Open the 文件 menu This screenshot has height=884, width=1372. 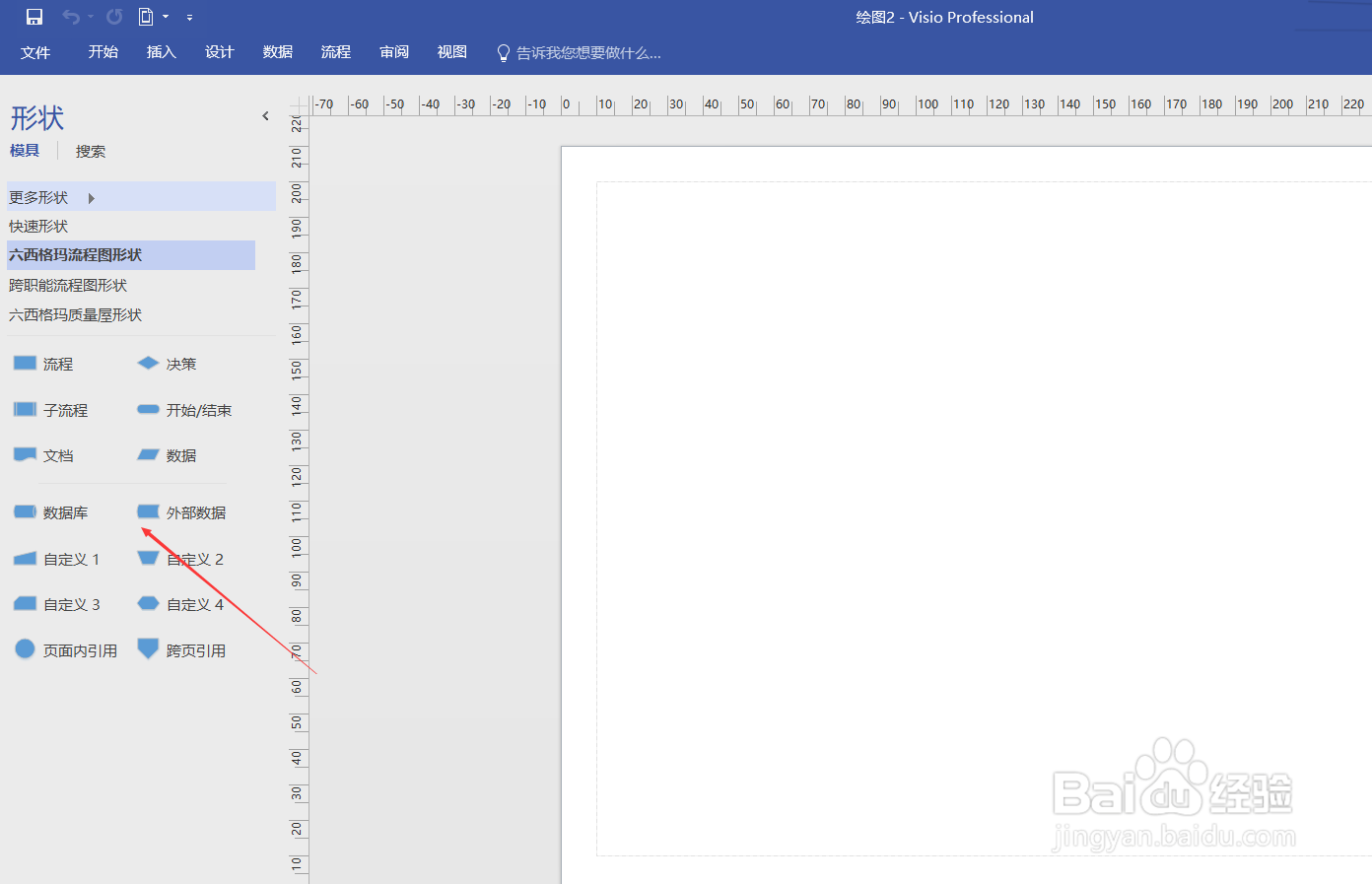(x=35, y=52)
